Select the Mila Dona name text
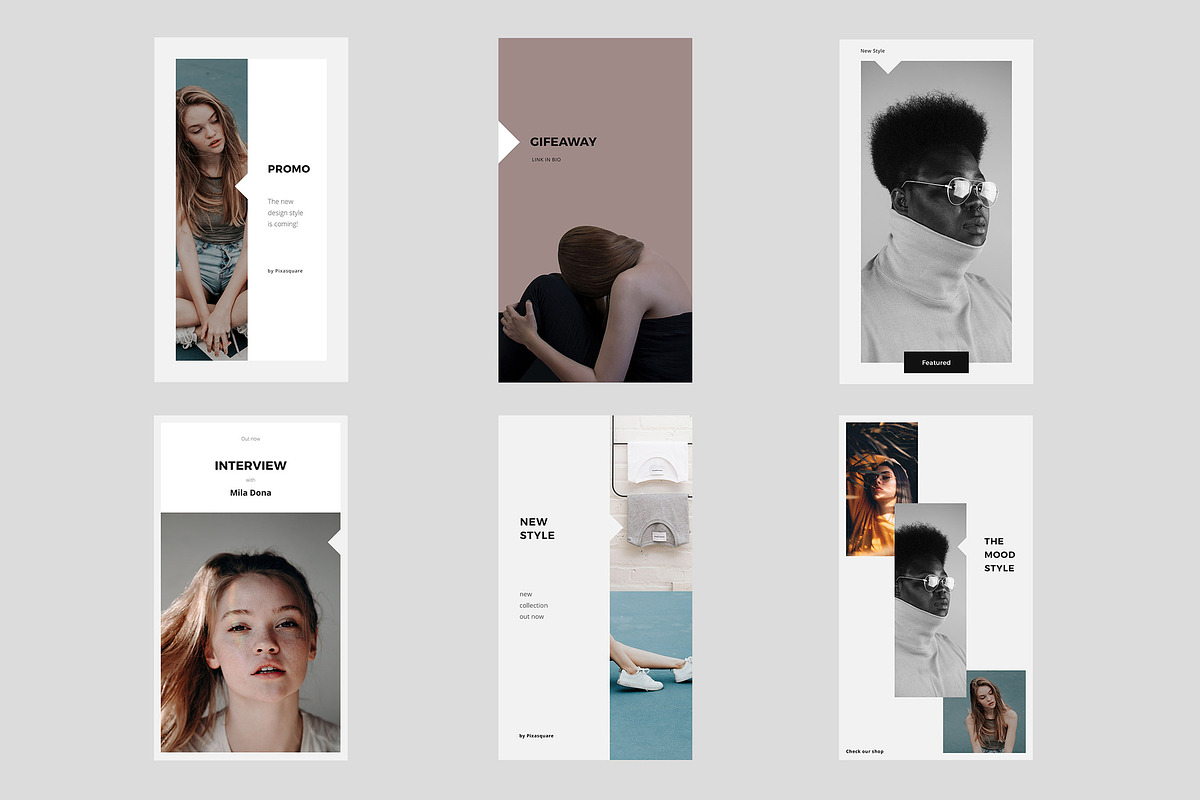 [x=250, y=493]
